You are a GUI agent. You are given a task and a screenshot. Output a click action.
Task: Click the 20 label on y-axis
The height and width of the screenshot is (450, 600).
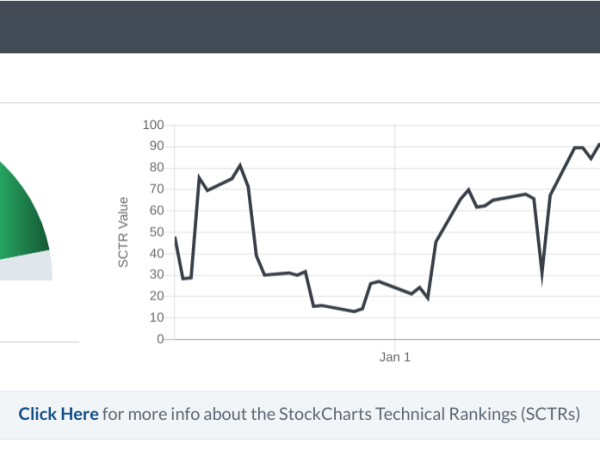coord(155,296)
